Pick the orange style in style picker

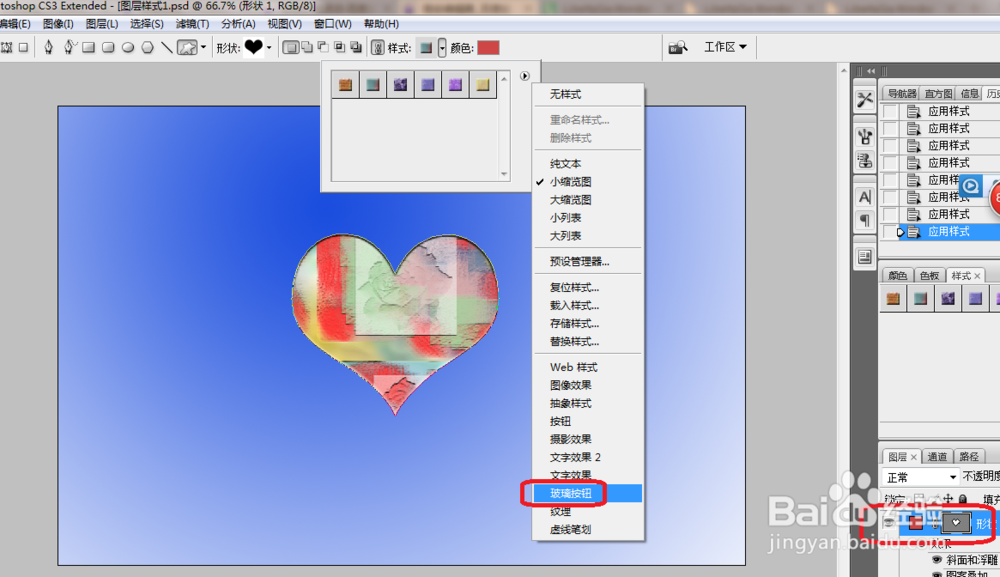[x=345, y=84]
